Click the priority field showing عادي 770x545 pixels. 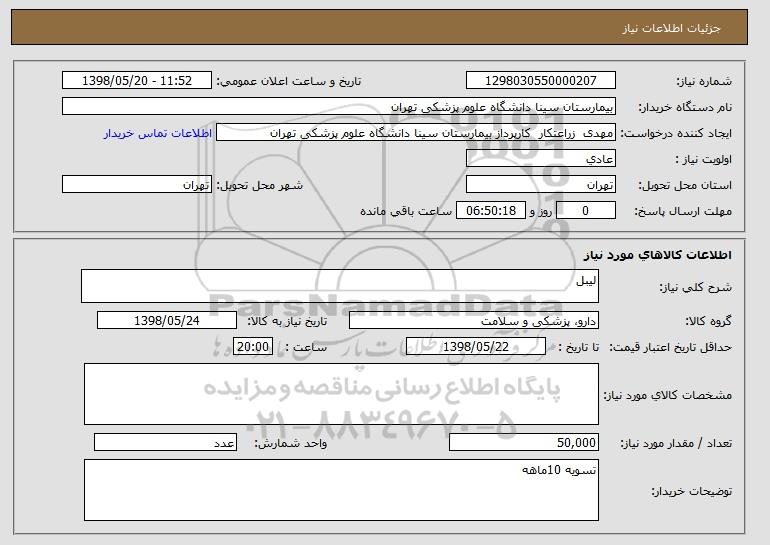tap(541, 159)
